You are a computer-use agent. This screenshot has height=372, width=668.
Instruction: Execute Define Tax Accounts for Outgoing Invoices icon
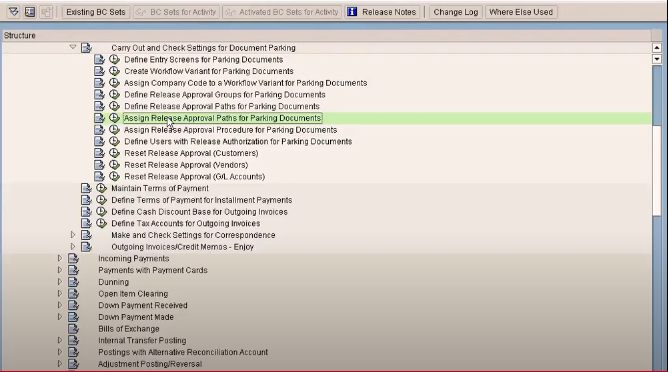101,223
